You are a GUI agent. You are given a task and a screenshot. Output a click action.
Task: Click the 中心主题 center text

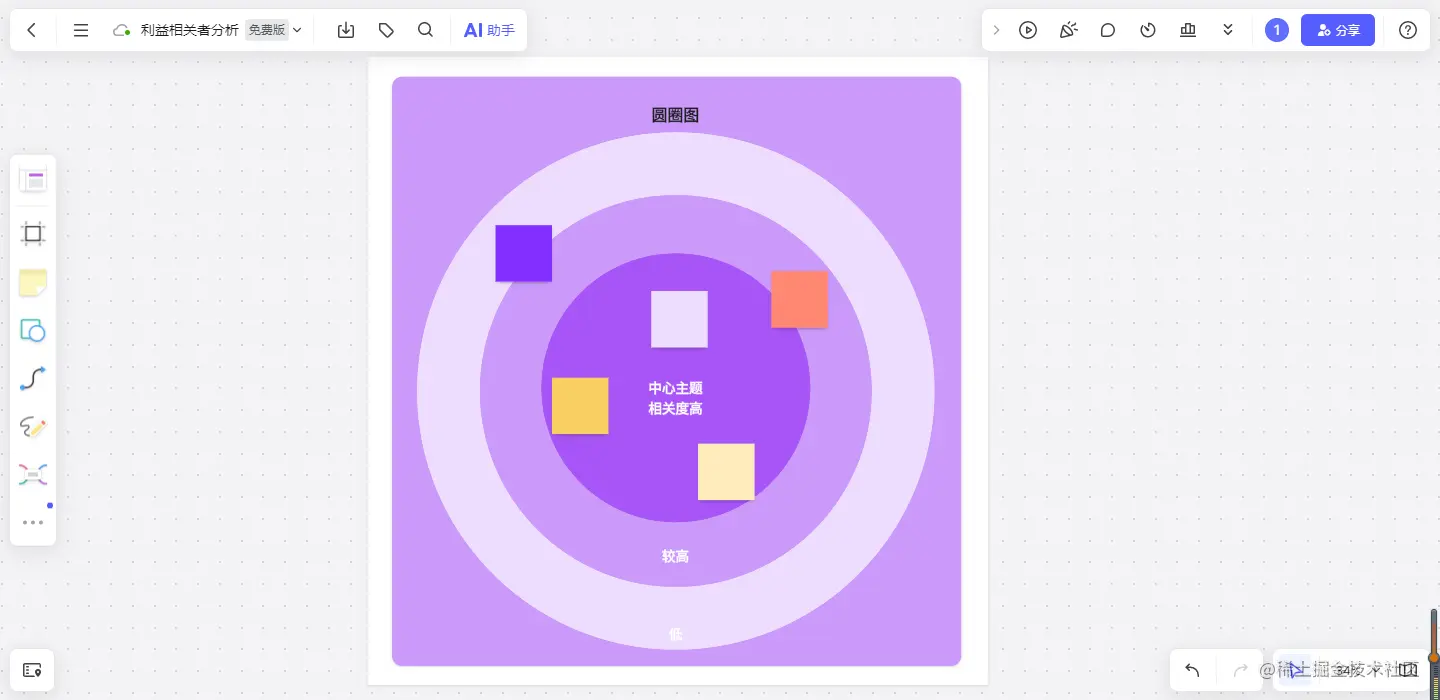click(x=676, y=388)
